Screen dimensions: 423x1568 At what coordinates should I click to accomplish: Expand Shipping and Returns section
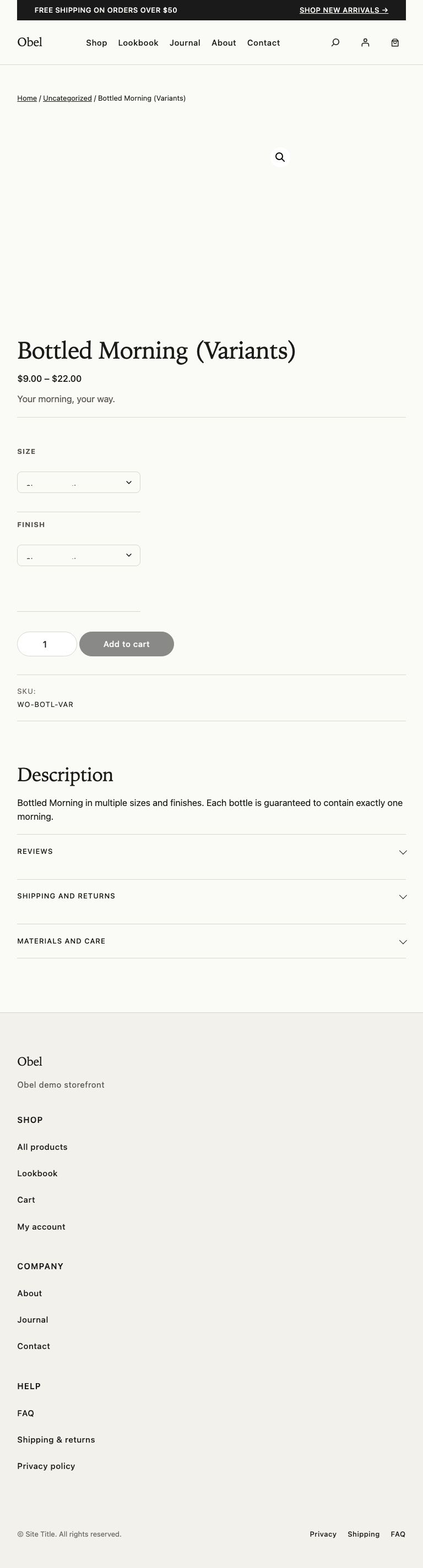(x=211, y=896)
